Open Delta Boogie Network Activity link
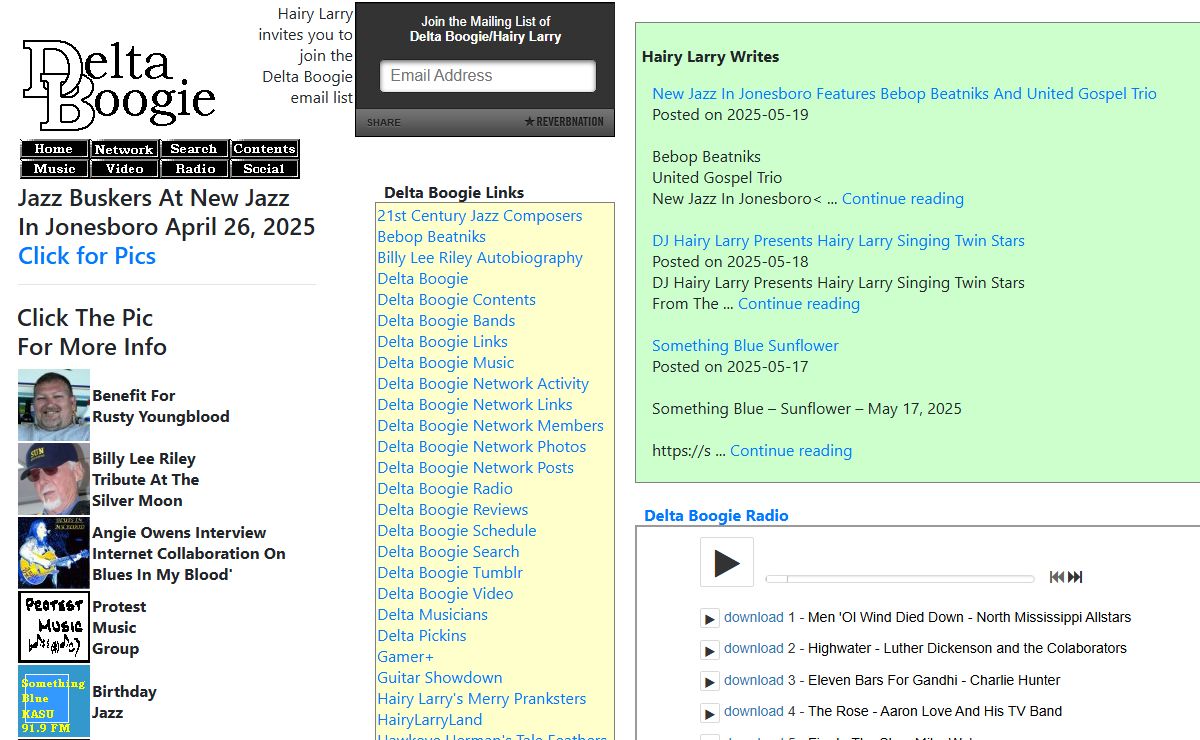 (x=483, y=384)
